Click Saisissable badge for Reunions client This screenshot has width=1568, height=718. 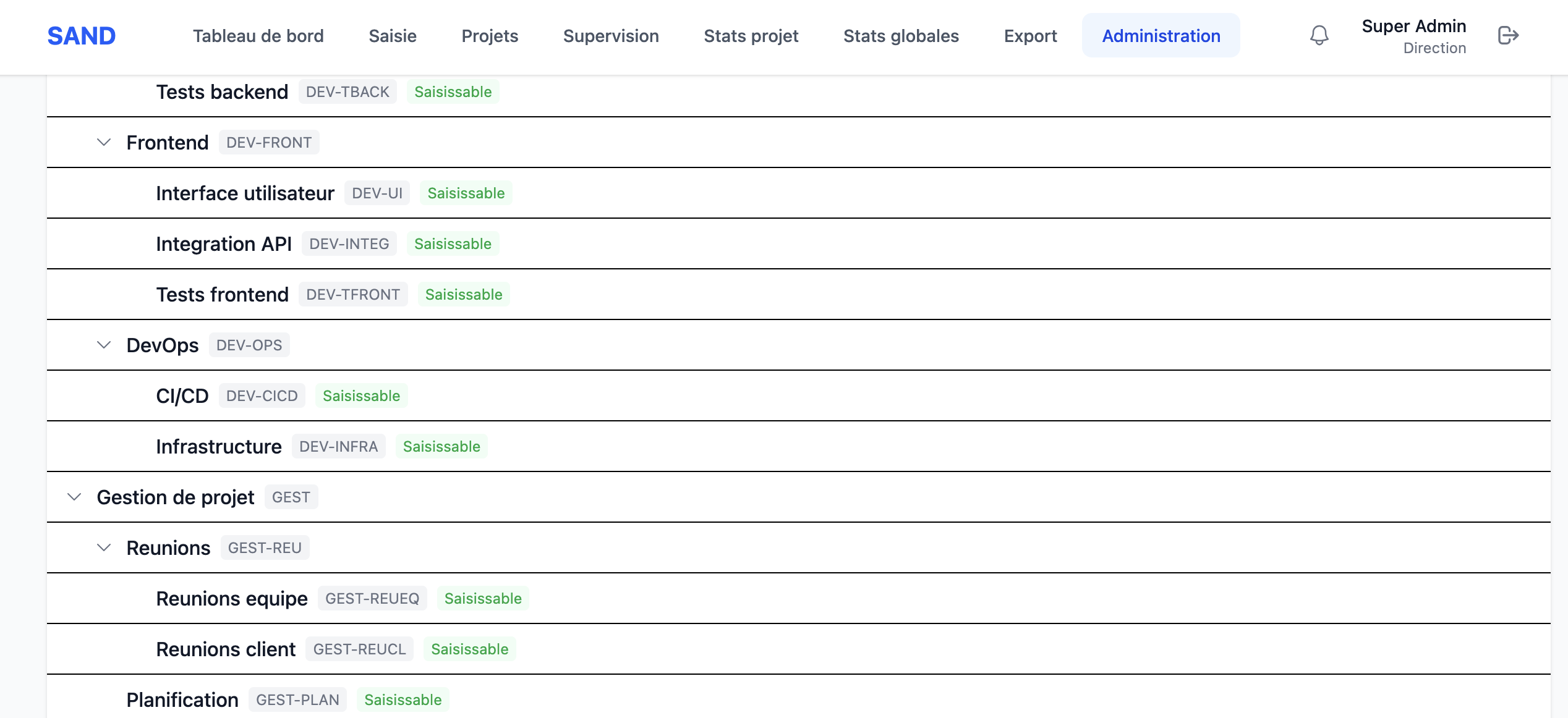tap(469, 649)
